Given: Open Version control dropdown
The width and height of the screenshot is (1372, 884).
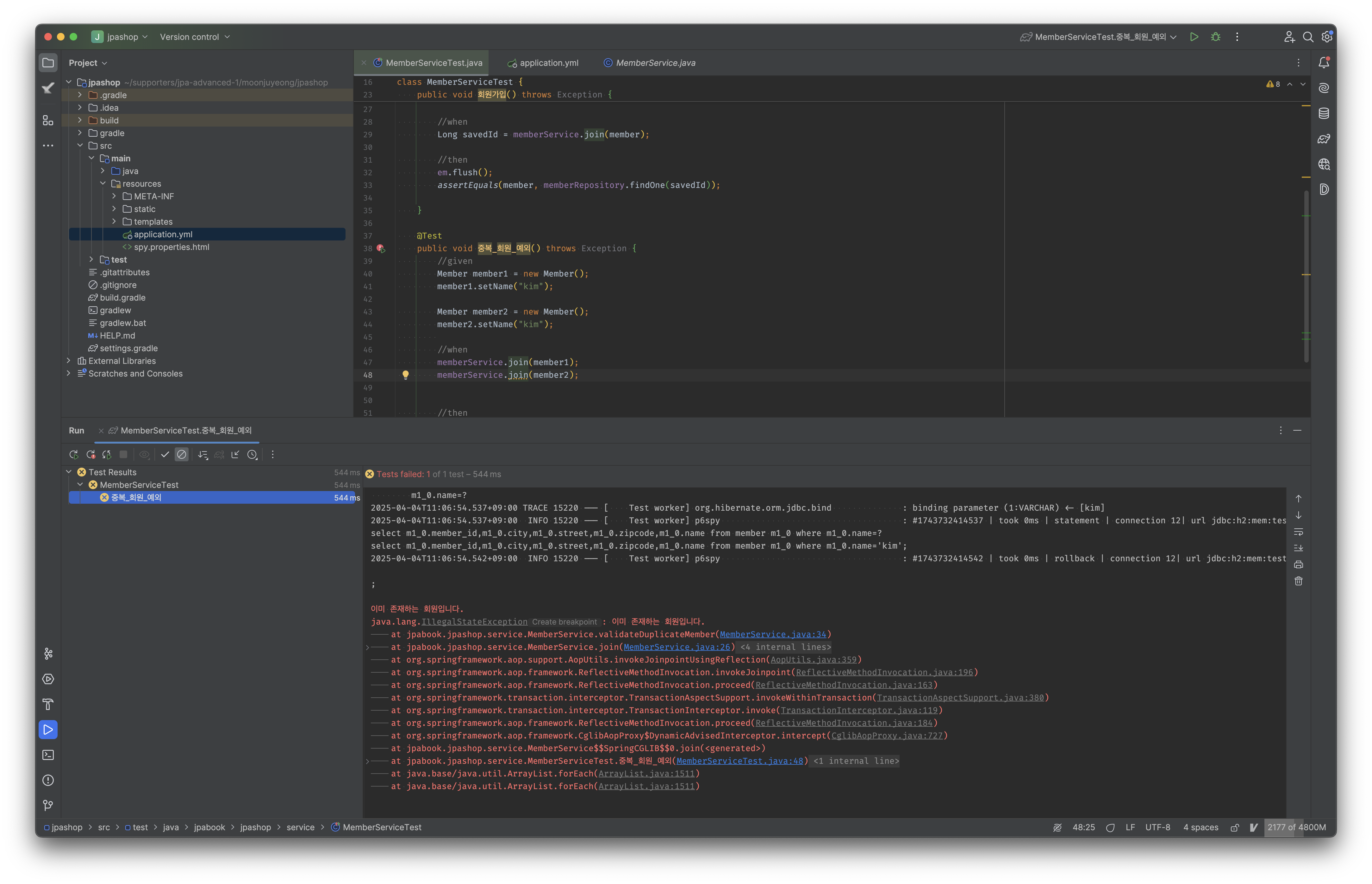Looking at the screenshot, I should click(195, 37).
